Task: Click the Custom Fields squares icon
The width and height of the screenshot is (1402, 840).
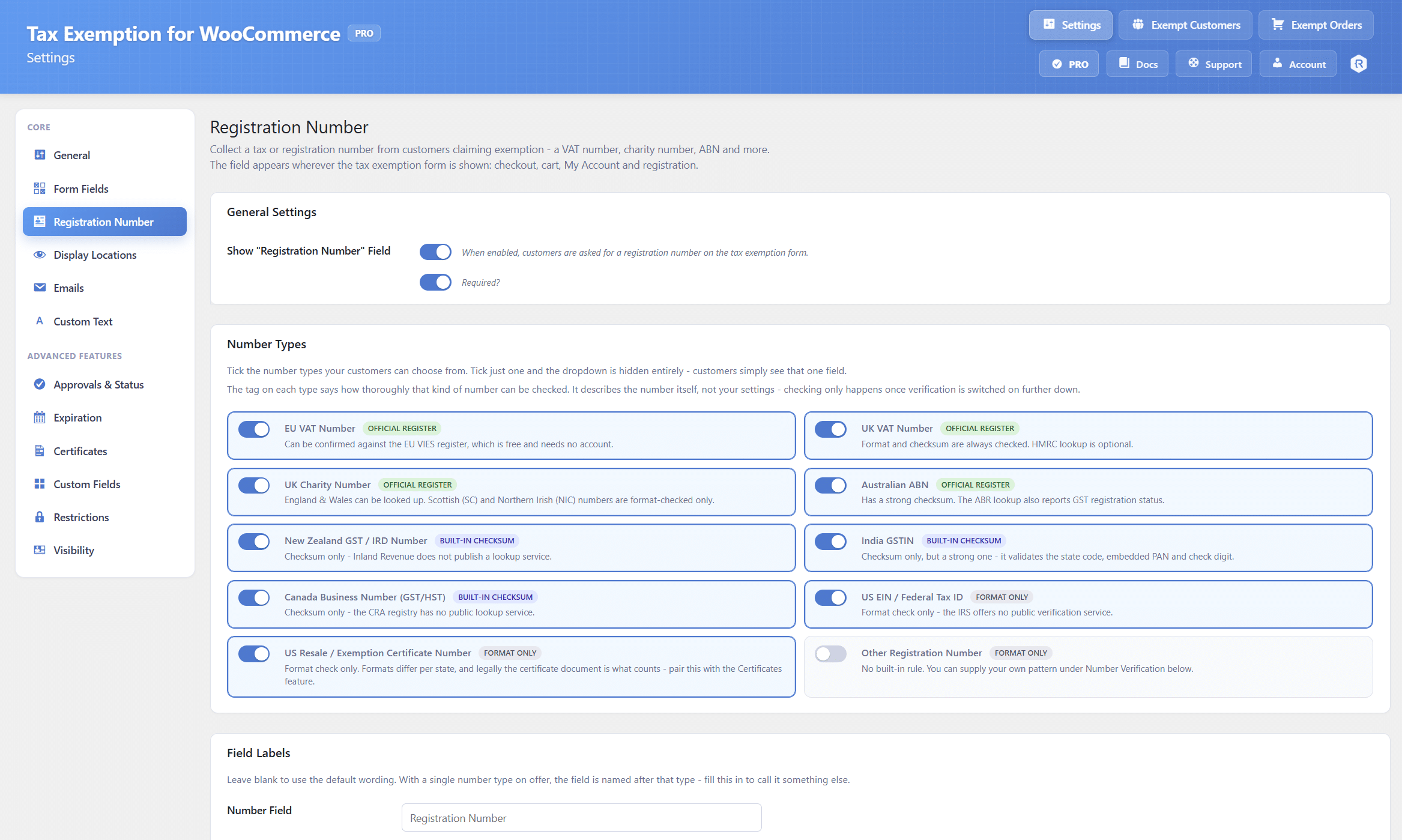Action: pyautogui.click(x=40, y=484)
